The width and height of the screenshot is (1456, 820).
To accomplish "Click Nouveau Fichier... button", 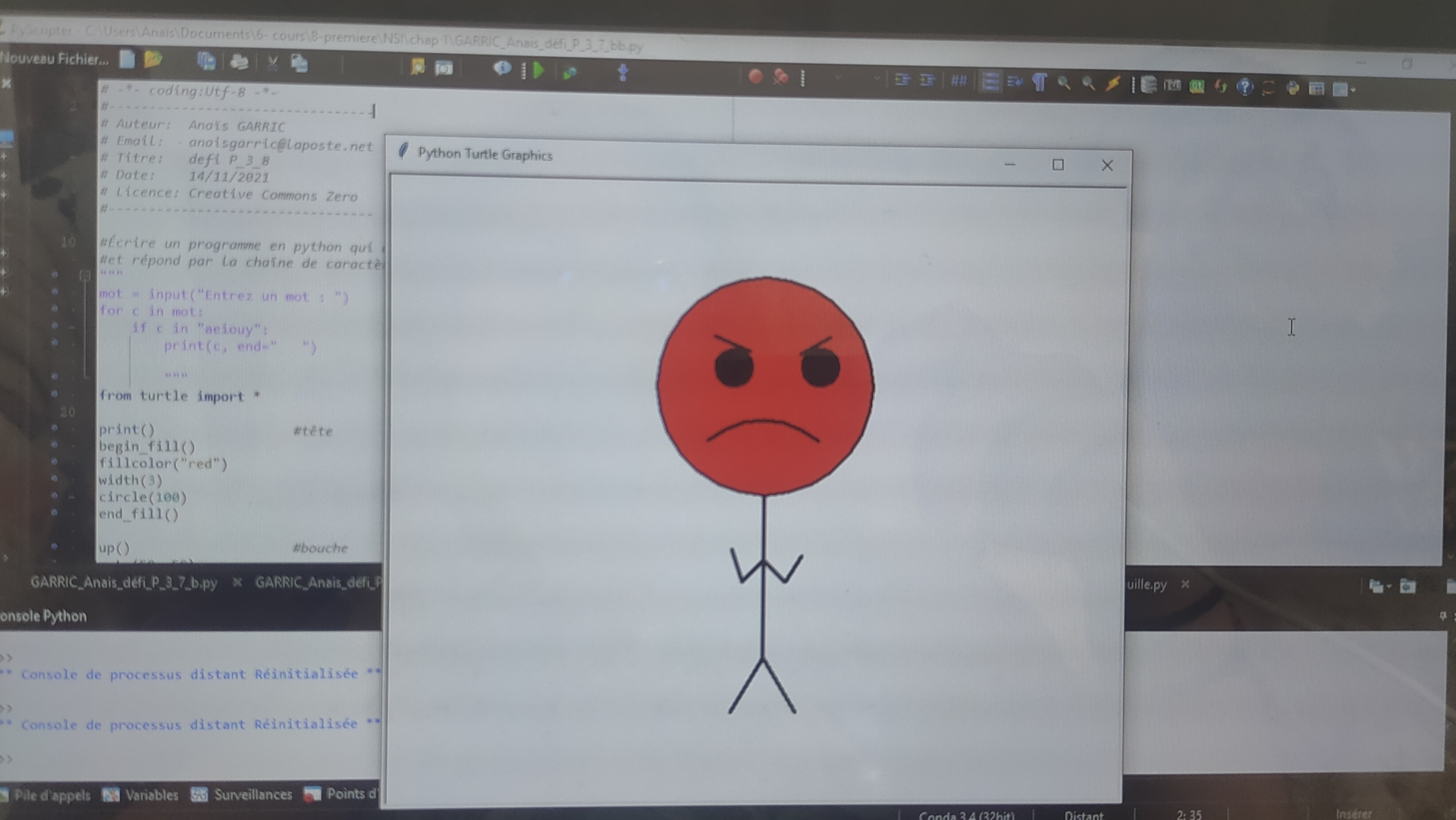I will tap(54, 58).
